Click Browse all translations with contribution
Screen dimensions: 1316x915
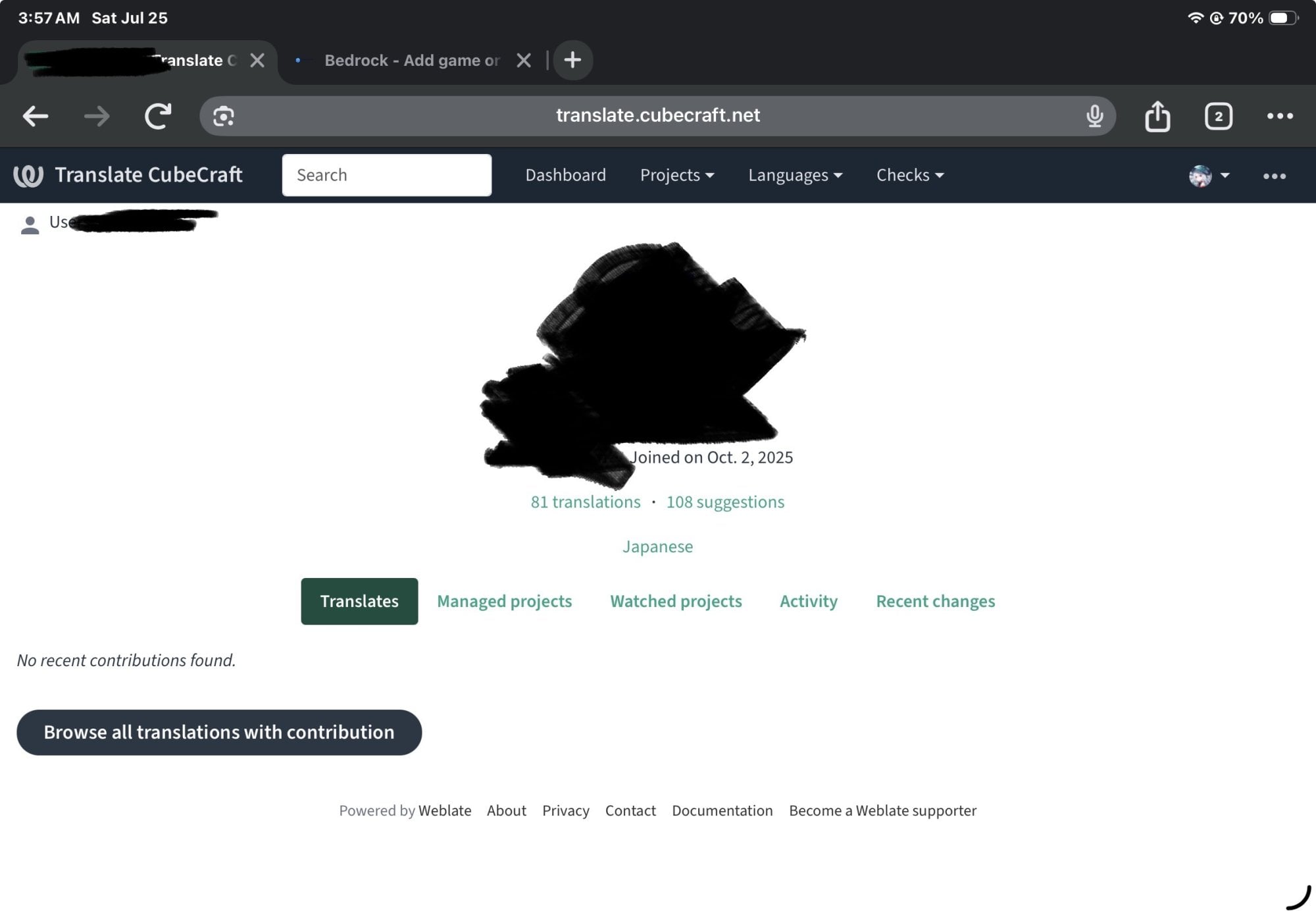click(x=219, y=732)
